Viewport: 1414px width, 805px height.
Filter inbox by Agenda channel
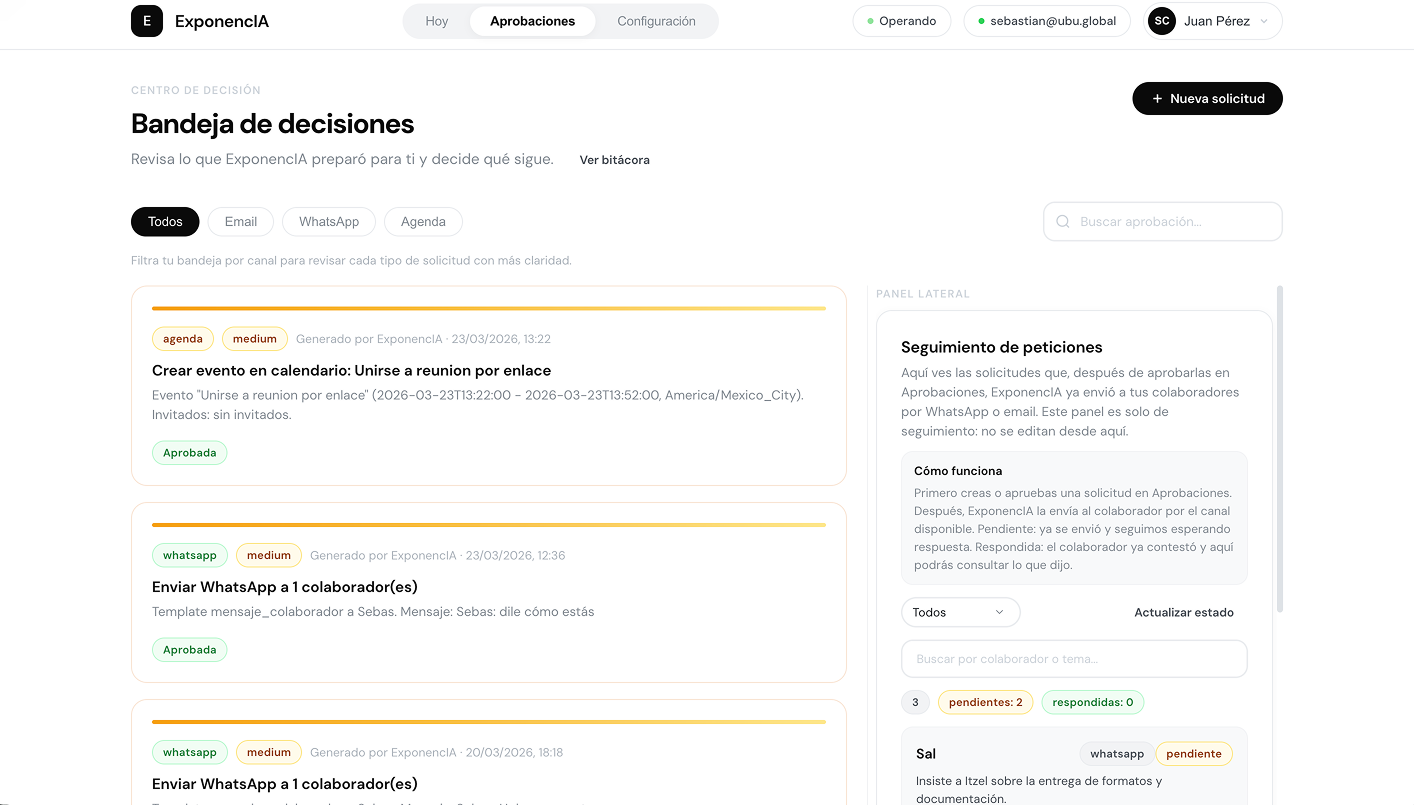423,222
